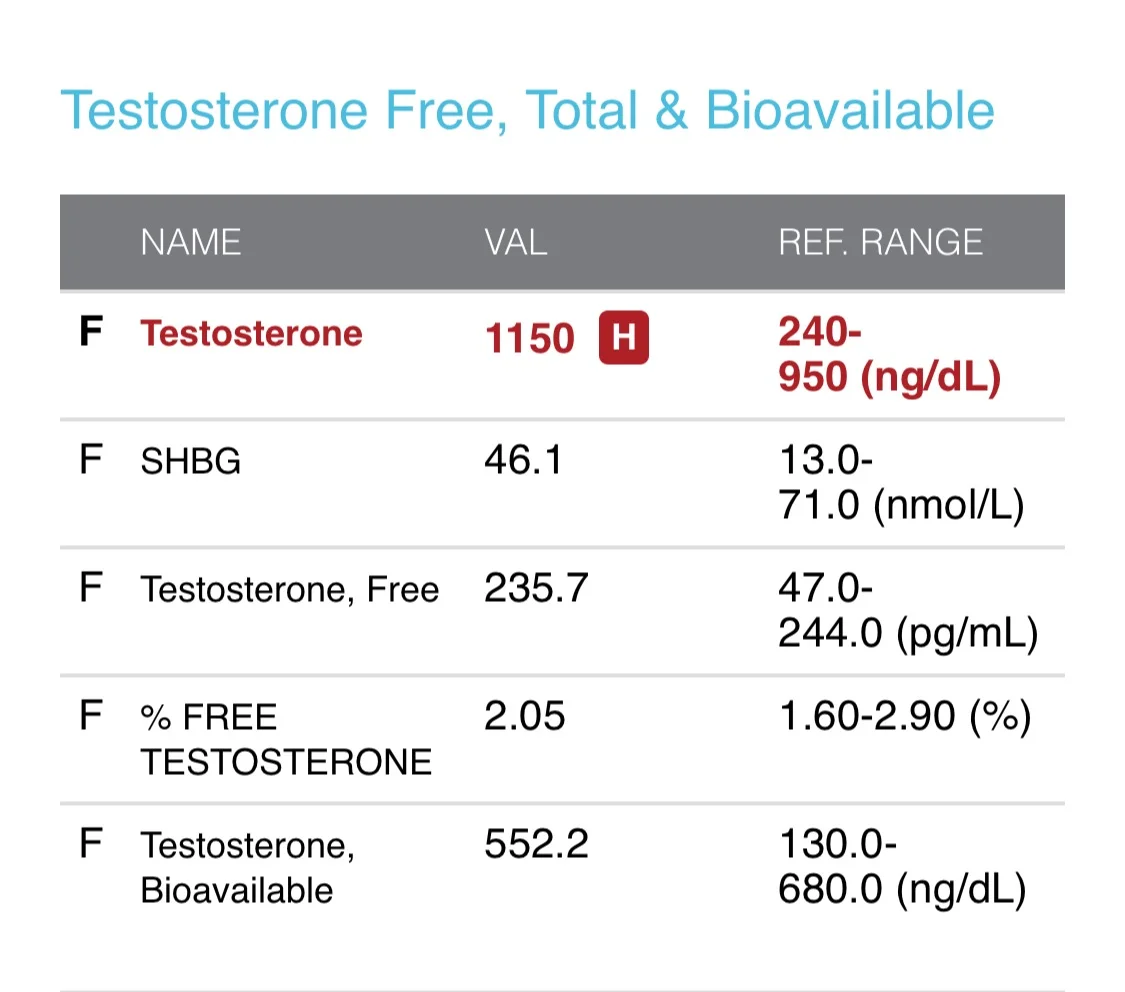Click the REF. RANGE column header
This screenshot has height=992, width=1125.
pyautogui.click(x=880, y=242)
